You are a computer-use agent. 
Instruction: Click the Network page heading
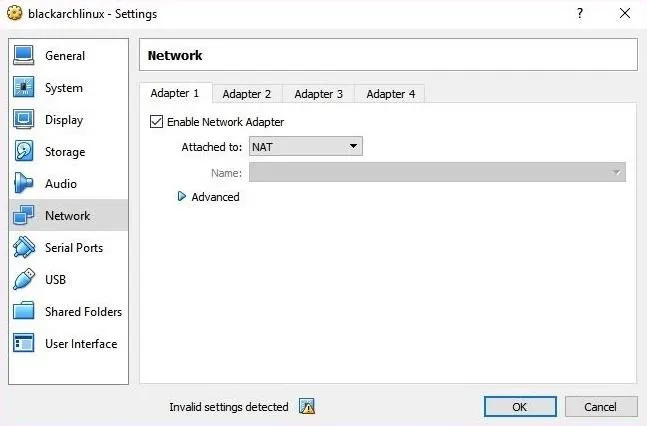pos(175,55)
